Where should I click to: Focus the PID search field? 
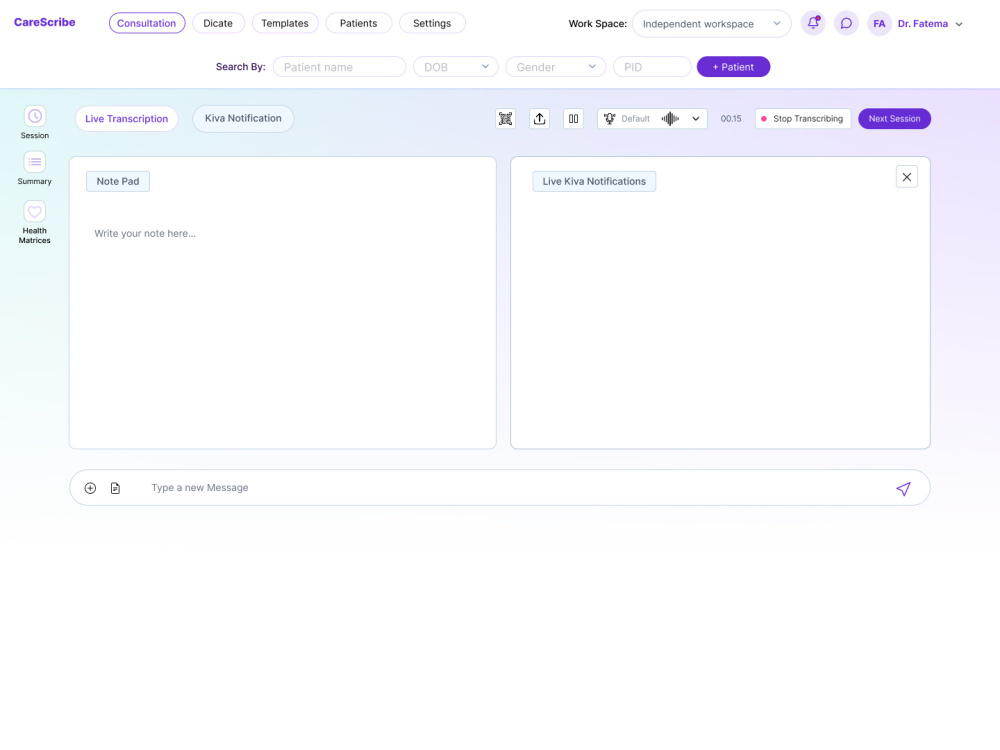coord(652,67)
